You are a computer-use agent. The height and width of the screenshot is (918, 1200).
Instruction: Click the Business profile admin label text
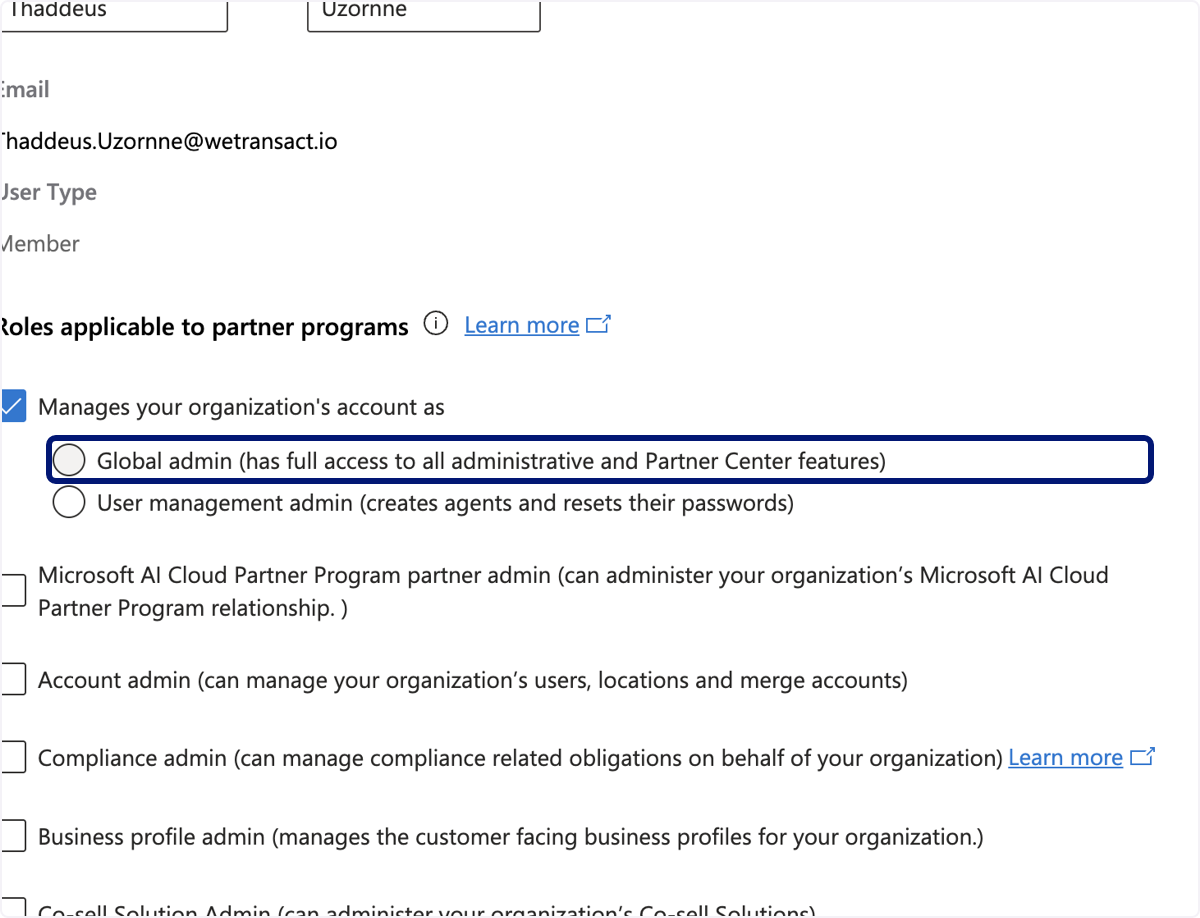[510, 837]
